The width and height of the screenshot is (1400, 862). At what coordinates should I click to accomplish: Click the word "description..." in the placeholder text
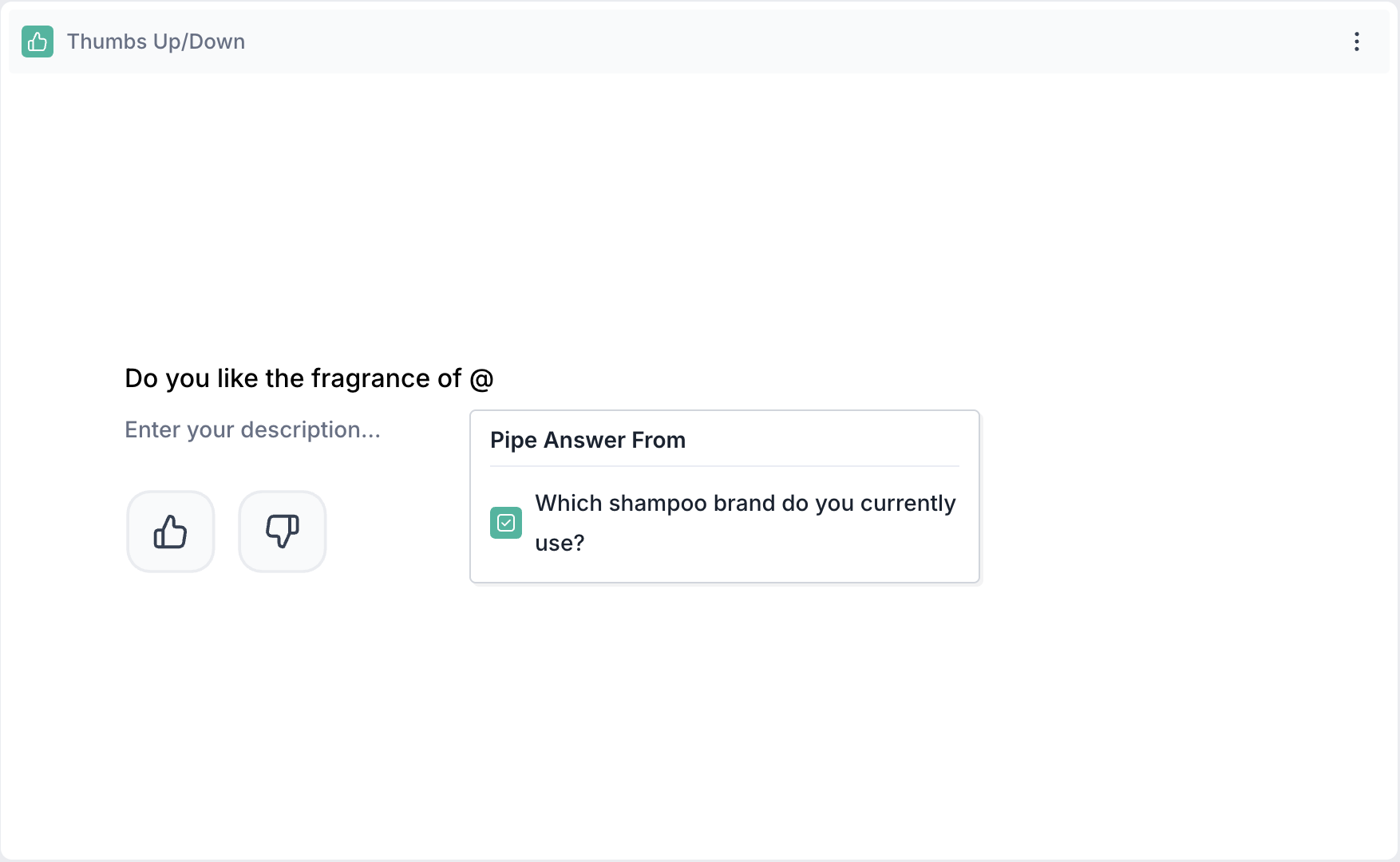(310, 429)
